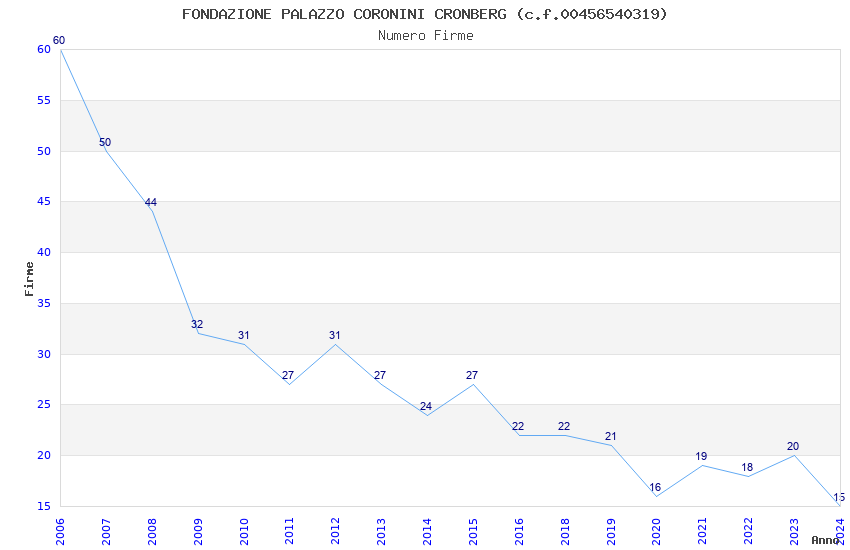The width and height of the screenshot is (850, 550).
Task: Select the x-axis year label 2018
Action: coord(564,531)
